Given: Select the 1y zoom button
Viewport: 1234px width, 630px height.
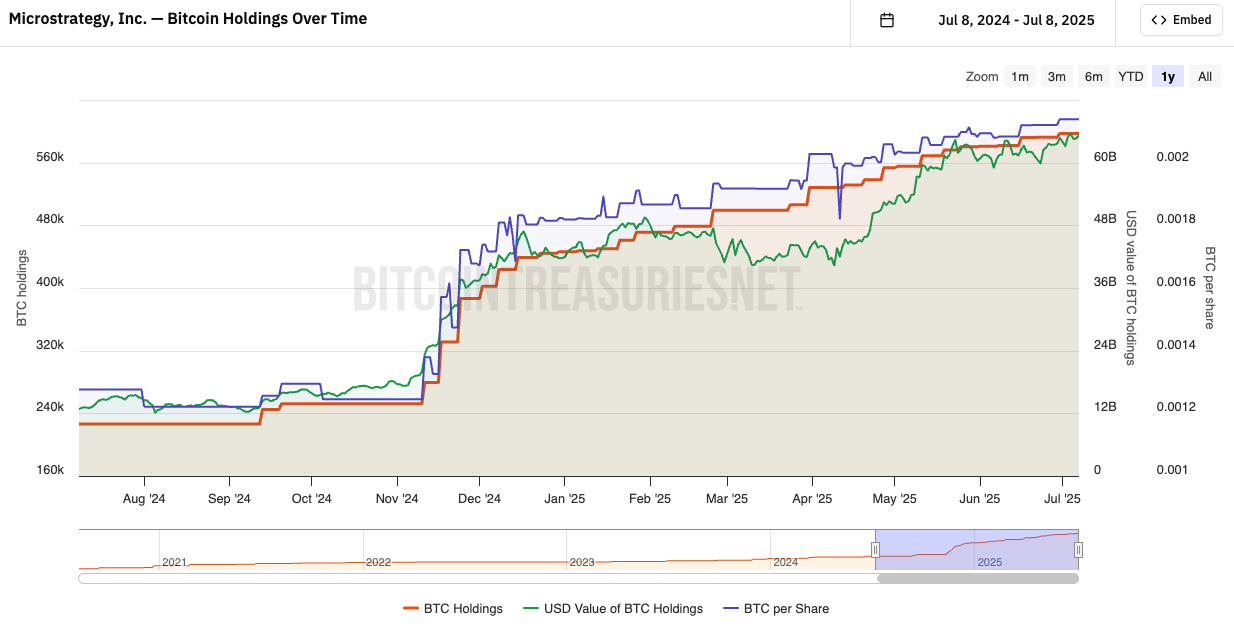Looking at the screenshot, I should 1167,77.
